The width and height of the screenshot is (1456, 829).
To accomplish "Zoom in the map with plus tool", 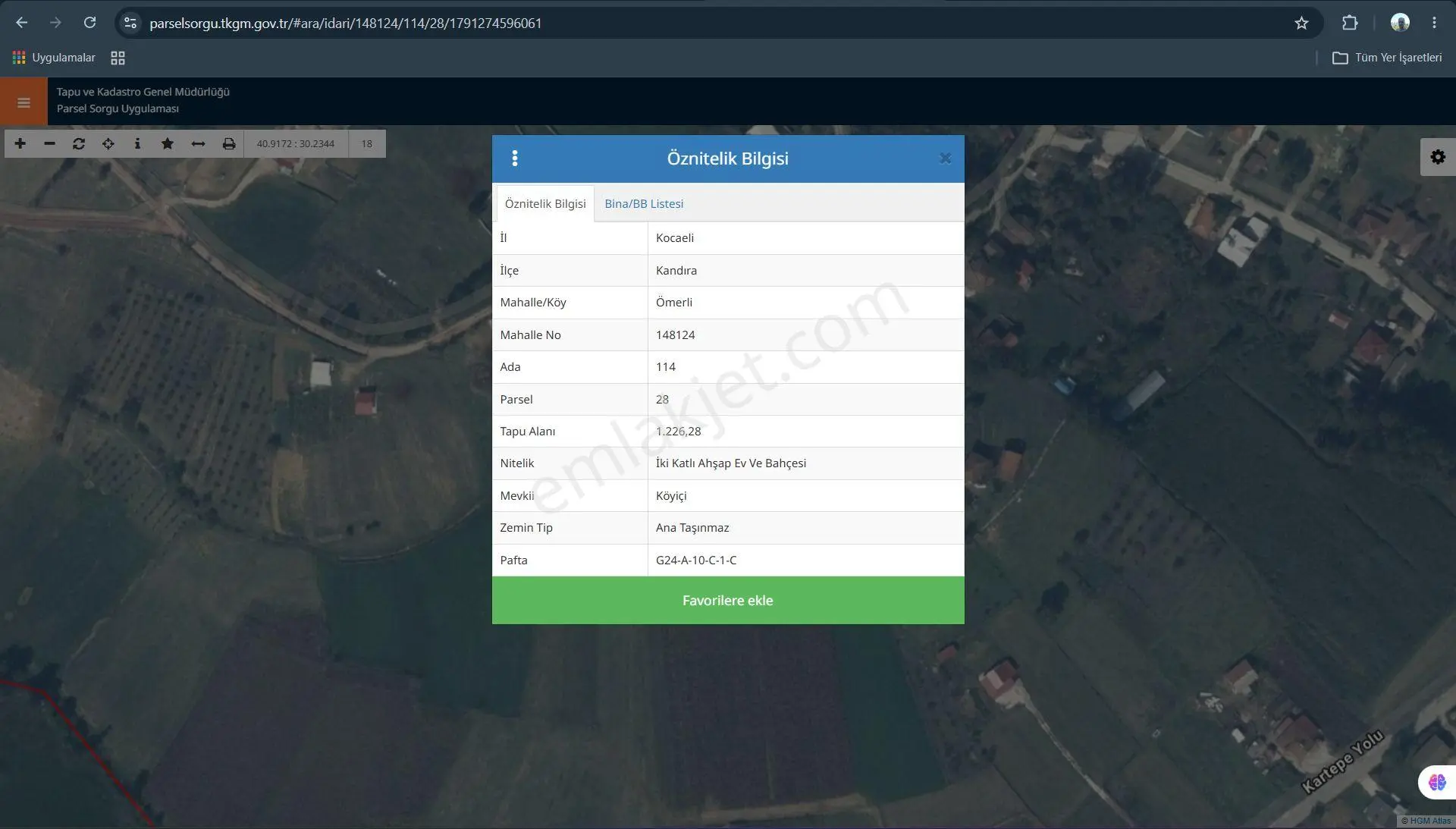I will tap(20, 143).
